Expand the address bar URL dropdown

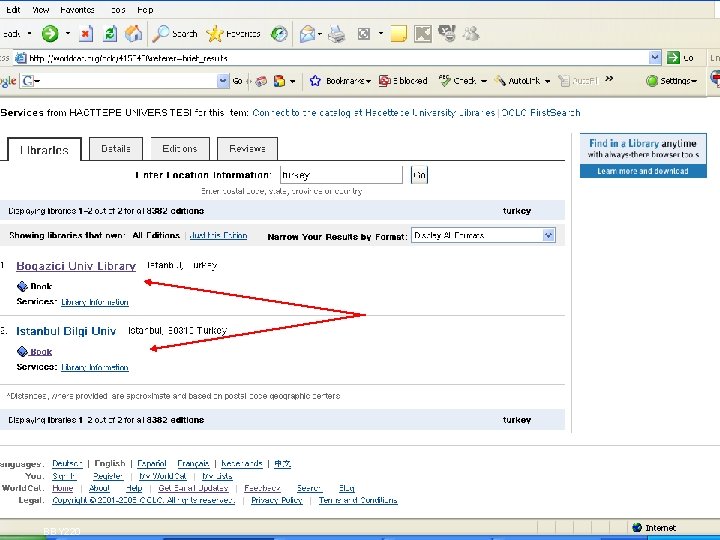(x=655, y=57)
